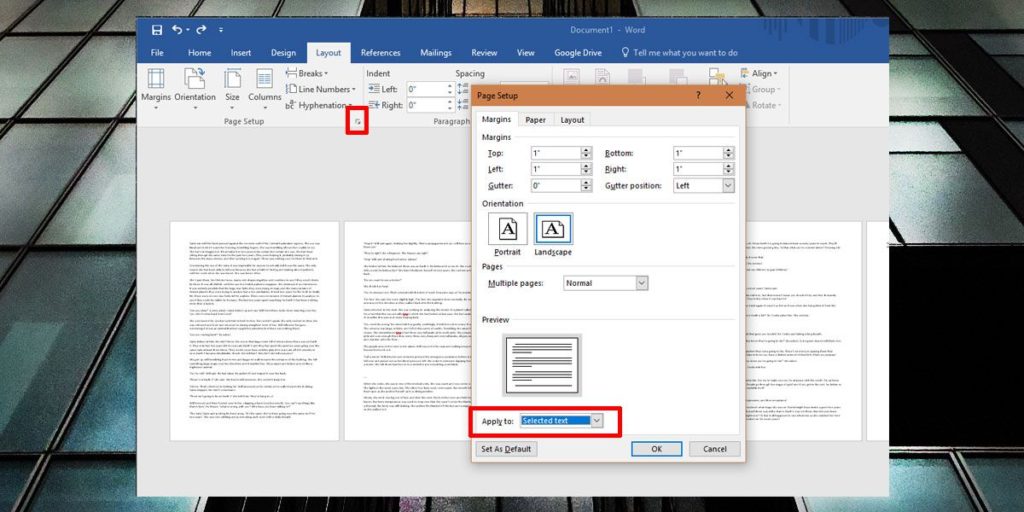Image resolution: width=1024 pixels, height=512 pixels.
Task: Click the Save icon in title bar
Action: pos(156,30)
